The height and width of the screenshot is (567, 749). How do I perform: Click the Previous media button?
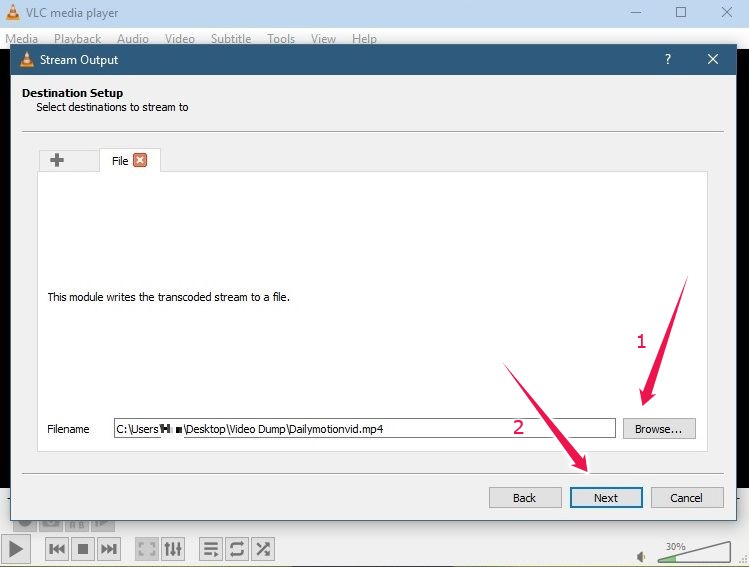coord(57,549)
